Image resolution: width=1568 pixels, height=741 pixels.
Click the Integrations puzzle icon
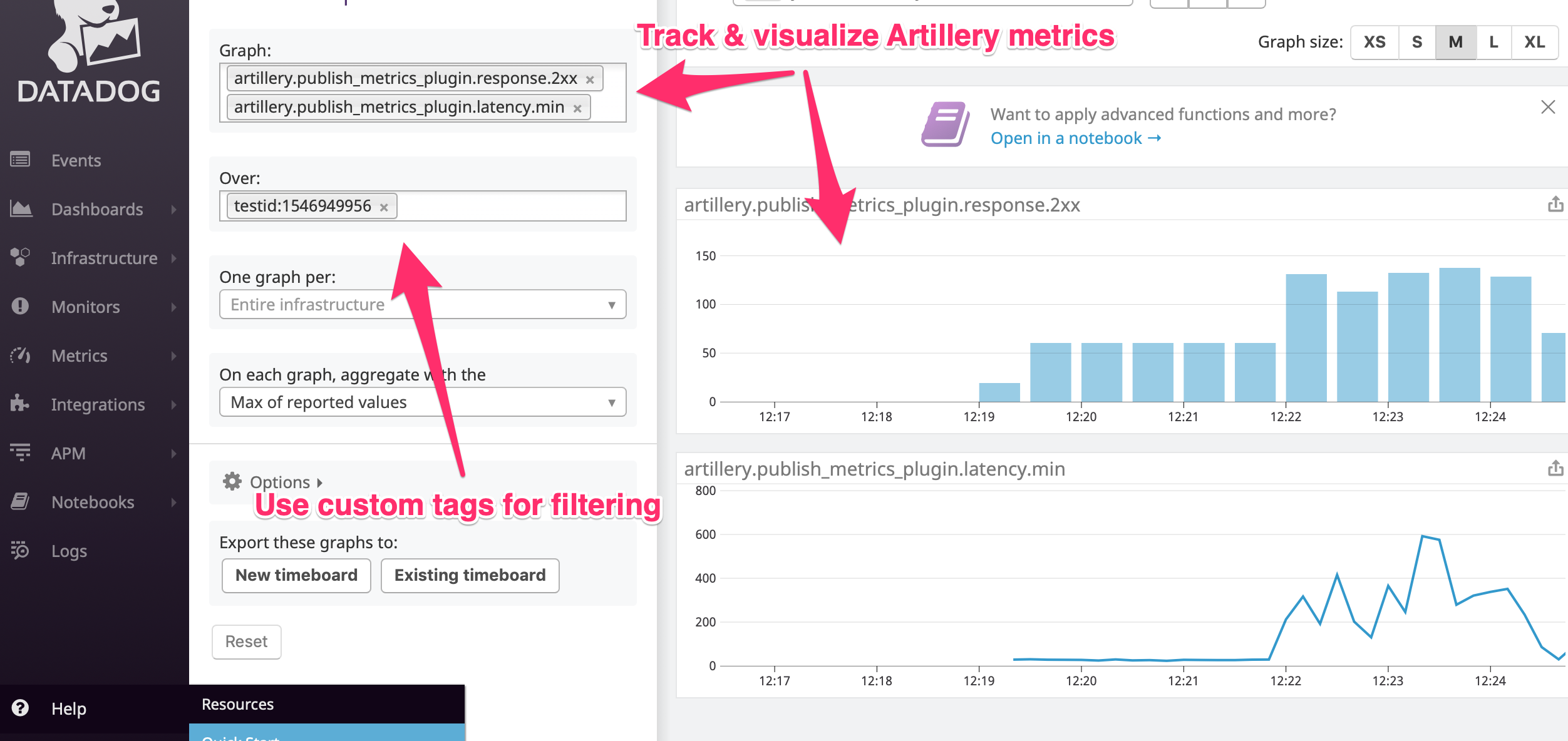(x=20, y=404)
